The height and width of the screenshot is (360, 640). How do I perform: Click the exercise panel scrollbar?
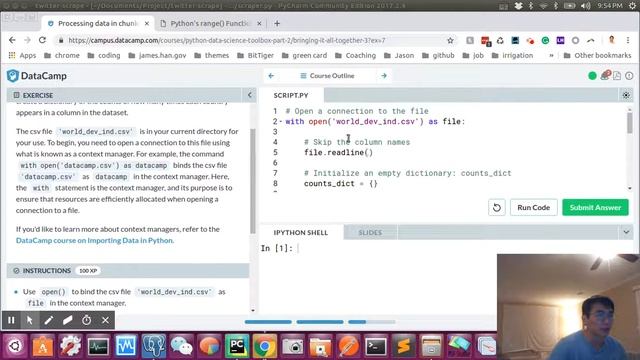pos(253,181)
